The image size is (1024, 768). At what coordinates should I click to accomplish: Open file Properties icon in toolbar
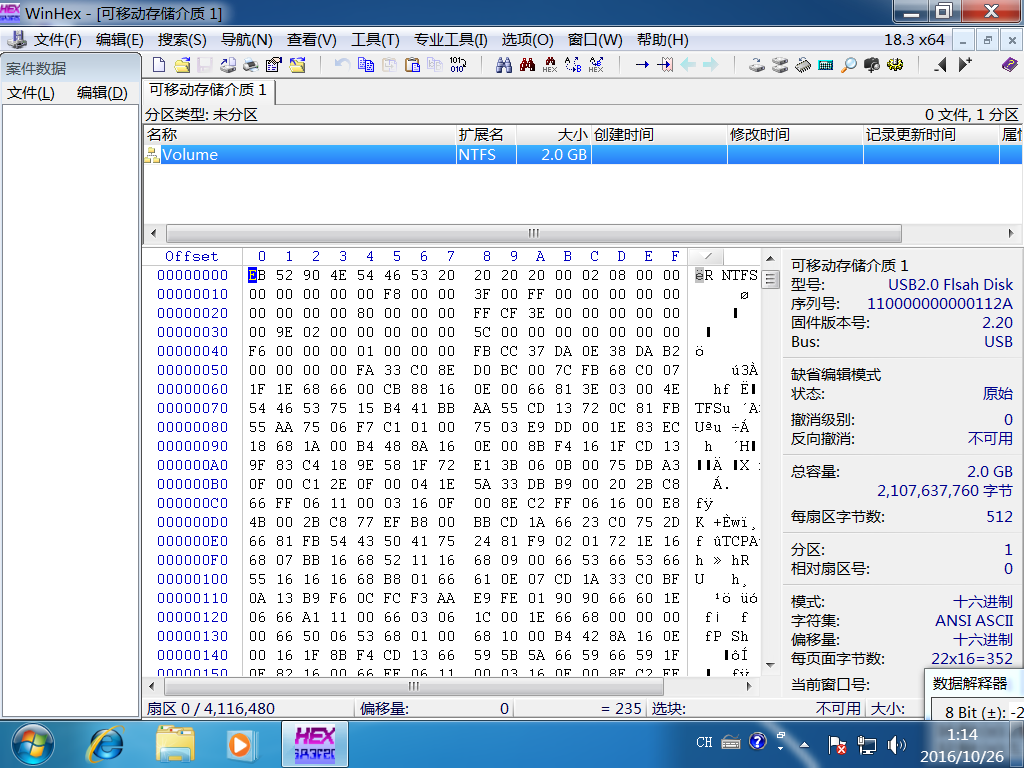pyautogui.click(x=274, y=64)
